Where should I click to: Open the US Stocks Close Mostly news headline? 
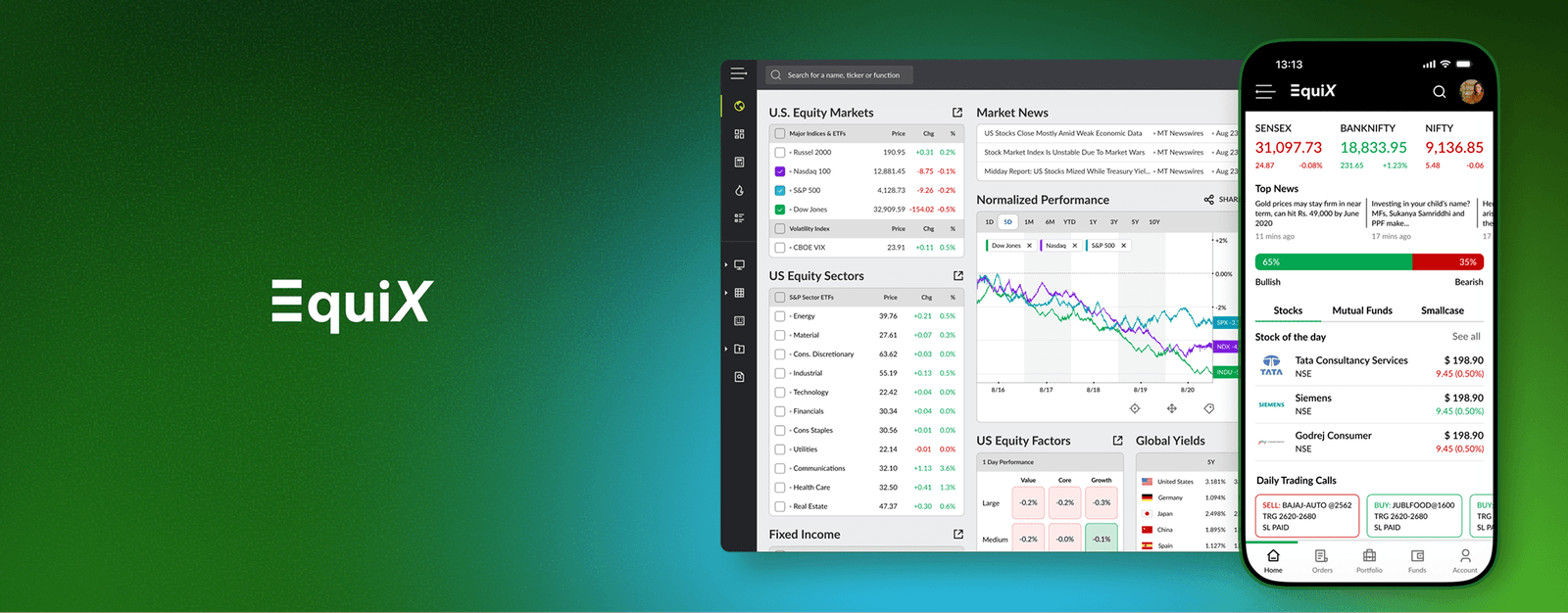click(1062, 133)
